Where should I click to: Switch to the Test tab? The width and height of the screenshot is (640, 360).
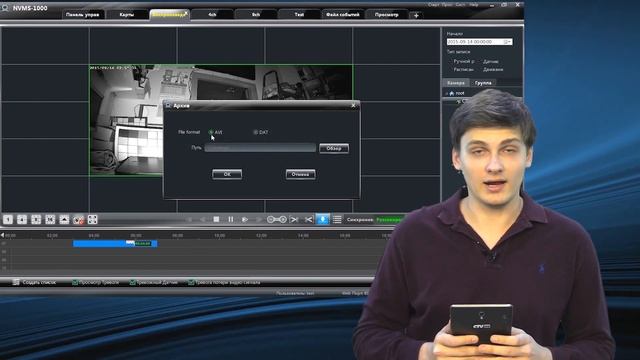pyautogui.click(x=299, y=15)
